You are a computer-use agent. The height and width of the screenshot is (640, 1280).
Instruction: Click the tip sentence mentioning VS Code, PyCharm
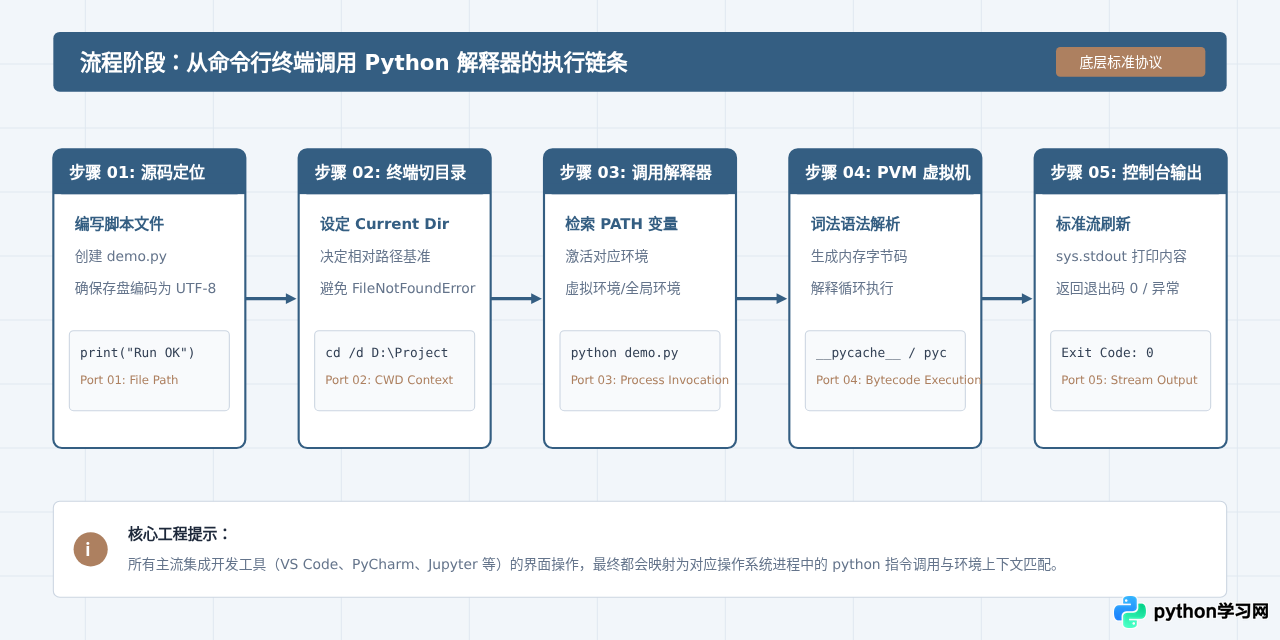pos(593,564)
